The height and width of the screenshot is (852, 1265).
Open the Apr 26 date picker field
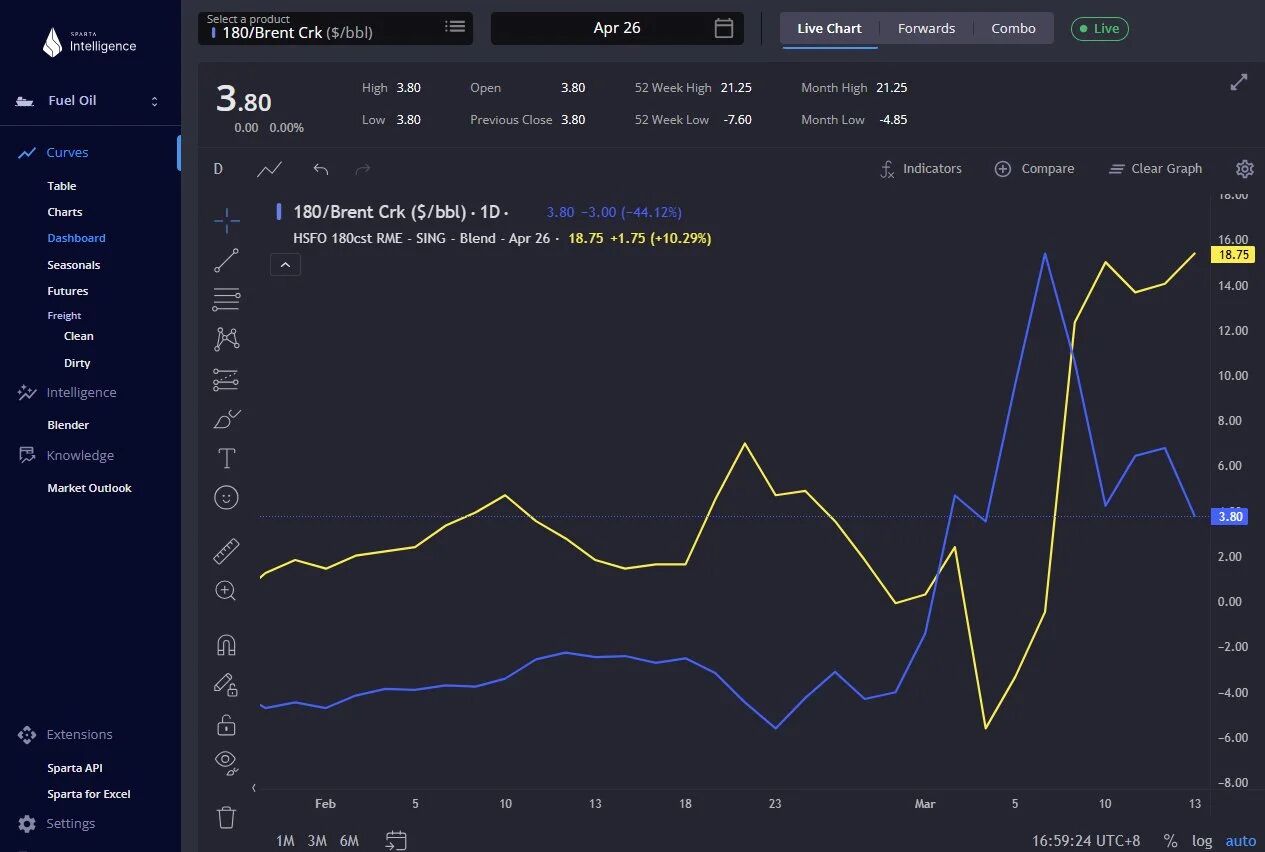tap(617, 28)
